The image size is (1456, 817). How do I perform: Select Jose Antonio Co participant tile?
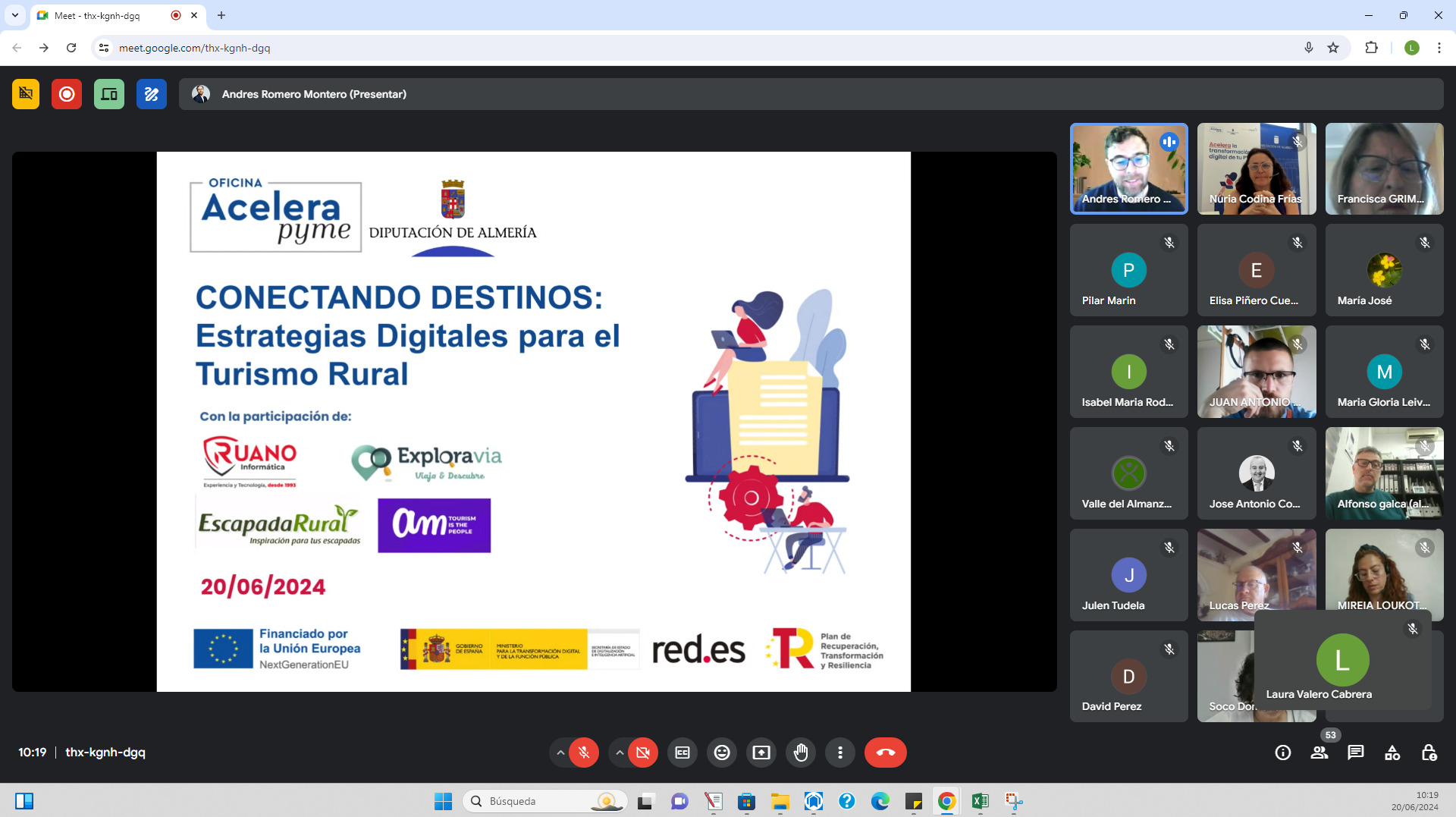[x=1257, y=473]
